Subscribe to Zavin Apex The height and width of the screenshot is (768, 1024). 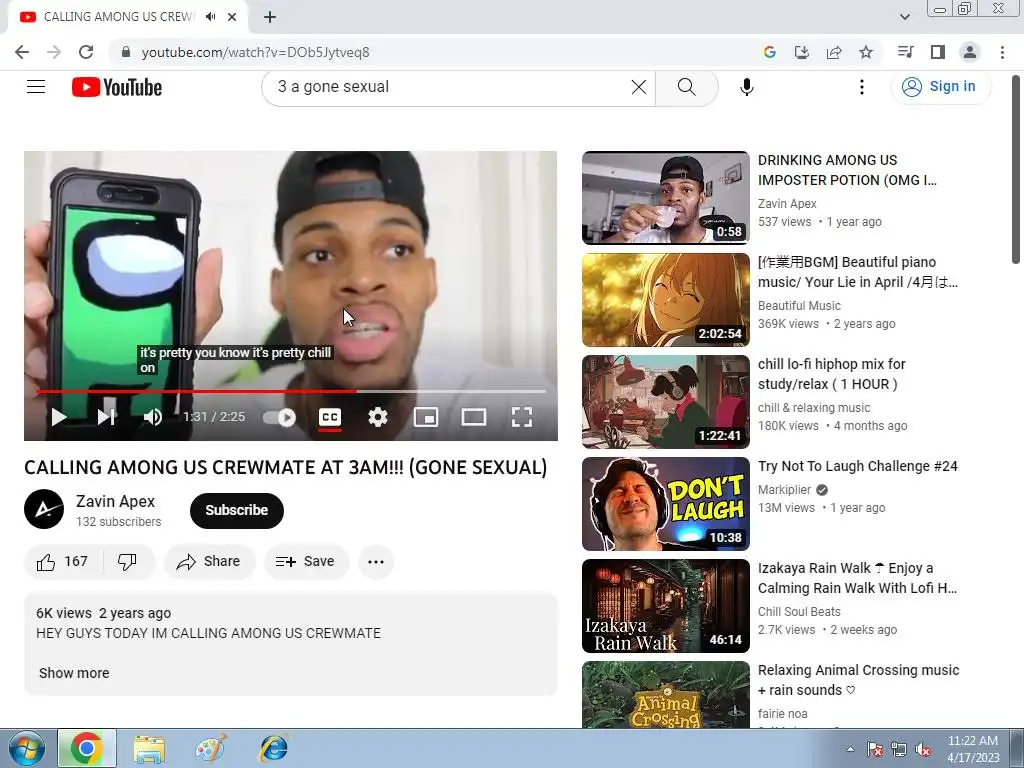(x=236, y=510)
